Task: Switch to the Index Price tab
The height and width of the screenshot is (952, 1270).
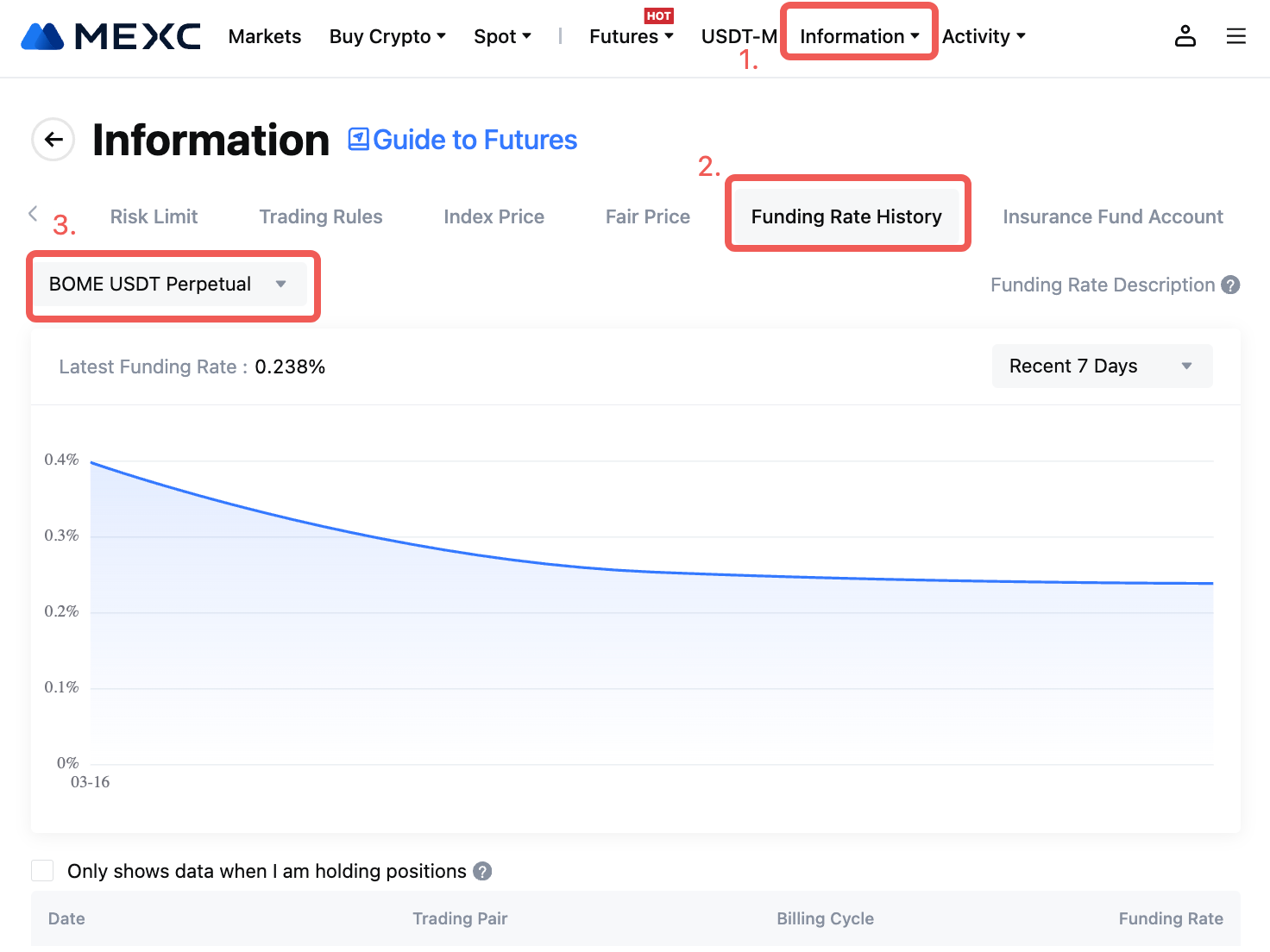Action: pyautogui.click(x=494, y=216)
